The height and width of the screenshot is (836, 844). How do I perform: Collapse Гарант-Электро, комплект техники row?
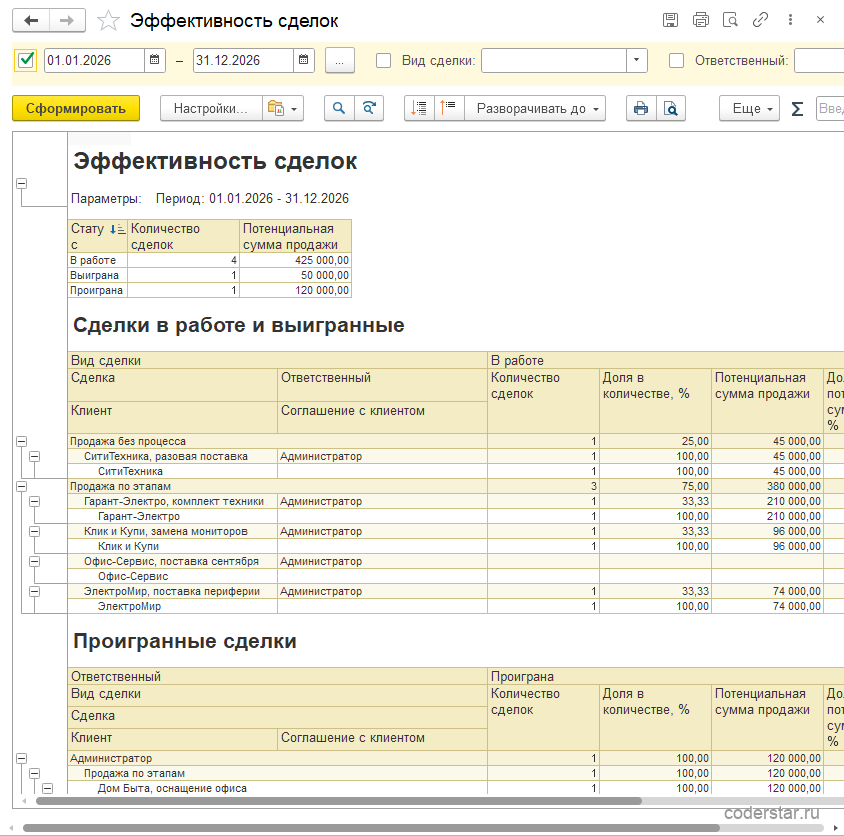34,501
